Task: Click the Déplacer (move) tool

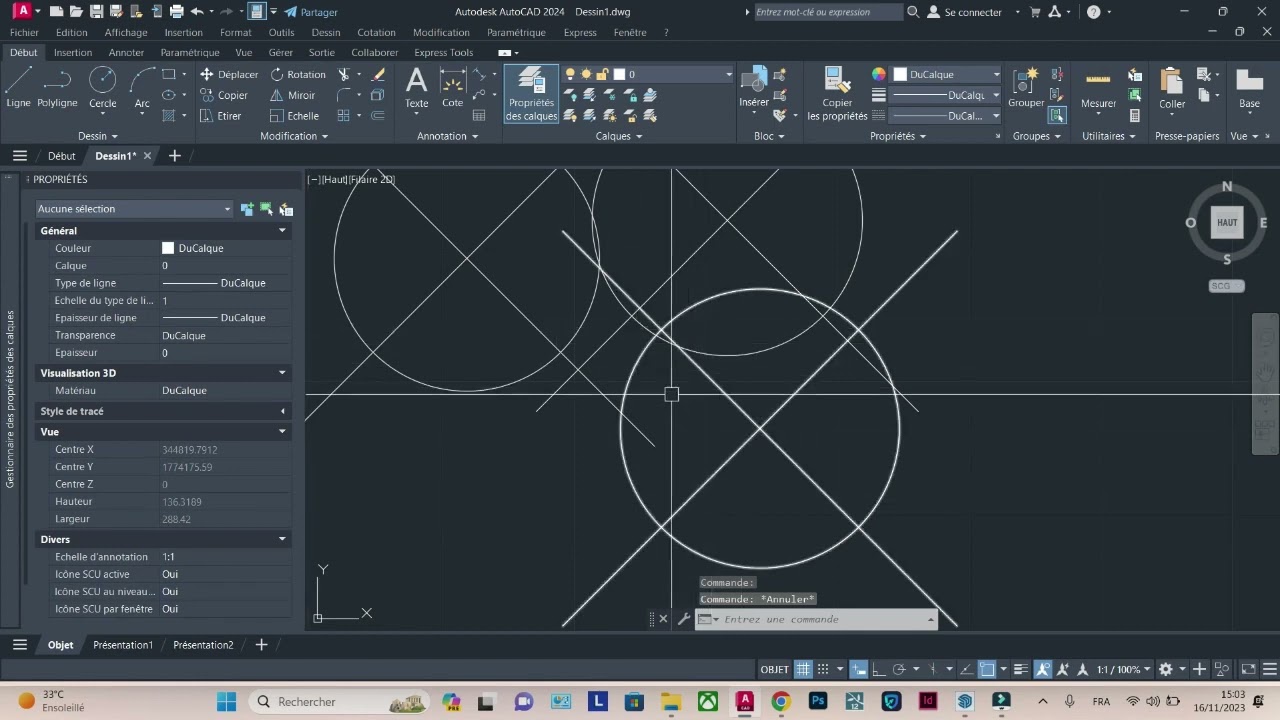Action: click(229, 74)
